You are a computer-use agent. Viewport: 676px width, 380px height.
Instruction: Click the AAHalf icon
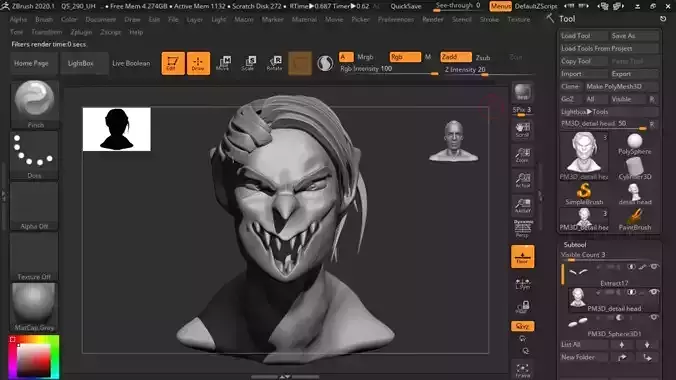click(x=523, y=205)
